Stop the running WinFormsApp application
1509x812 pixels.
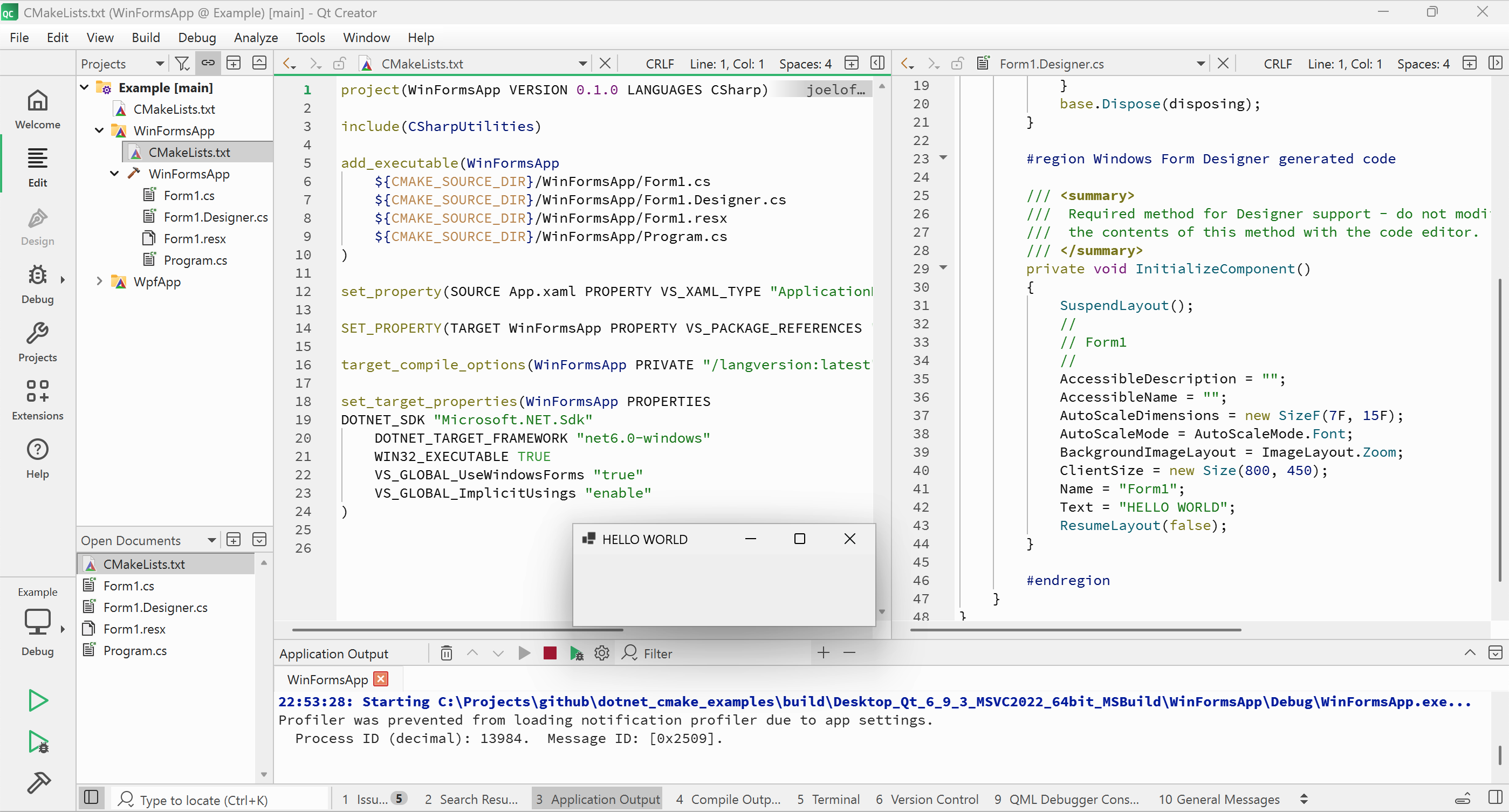[550, 653]
